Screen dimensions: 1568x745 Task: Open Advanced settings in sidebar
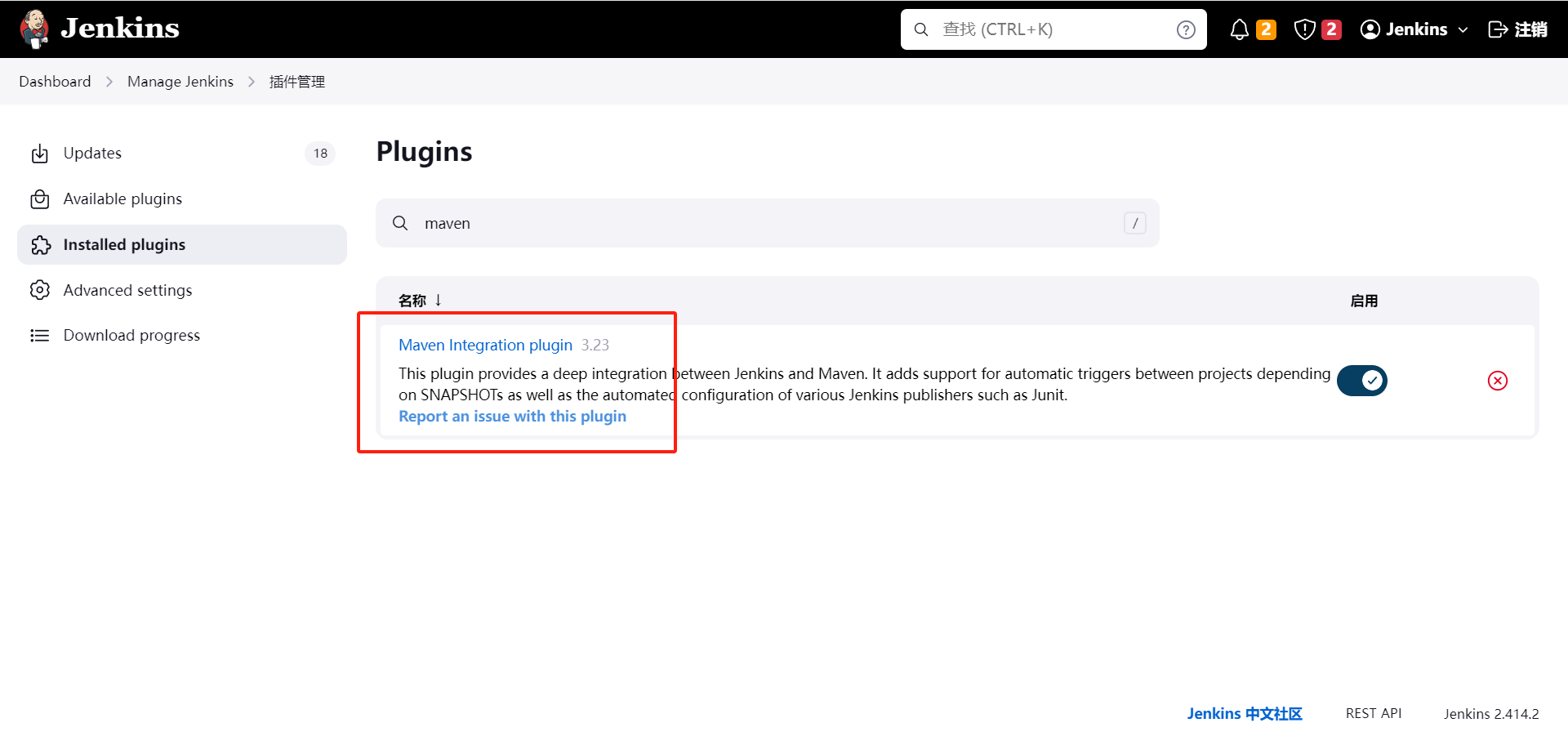pyautogui.click(x=182, y=291)
